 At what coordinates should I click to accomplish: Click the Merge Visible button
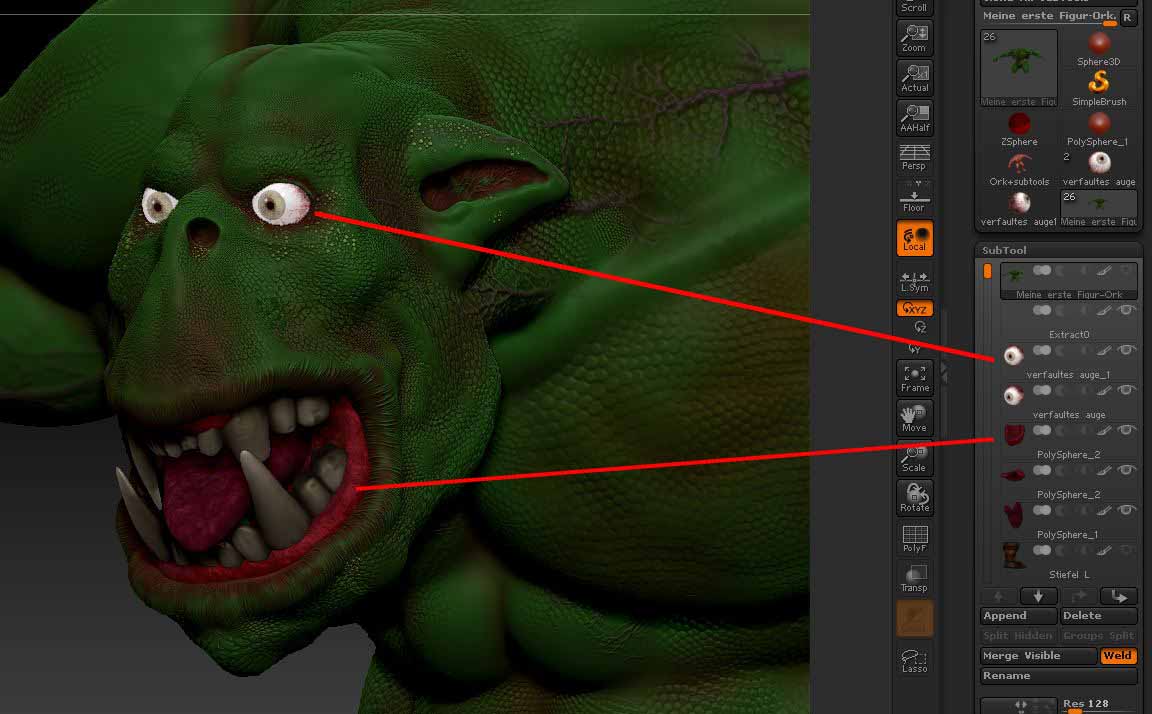coord(1038,656)
